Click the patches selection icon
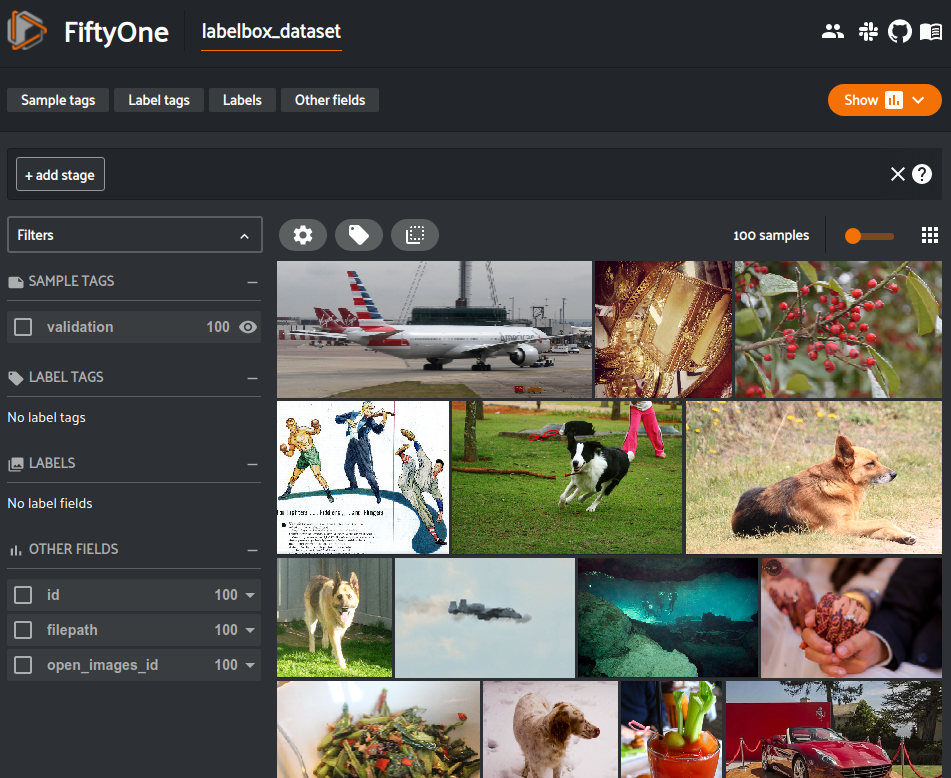Screen dimensions: 951x778 (x=415, y=235)
